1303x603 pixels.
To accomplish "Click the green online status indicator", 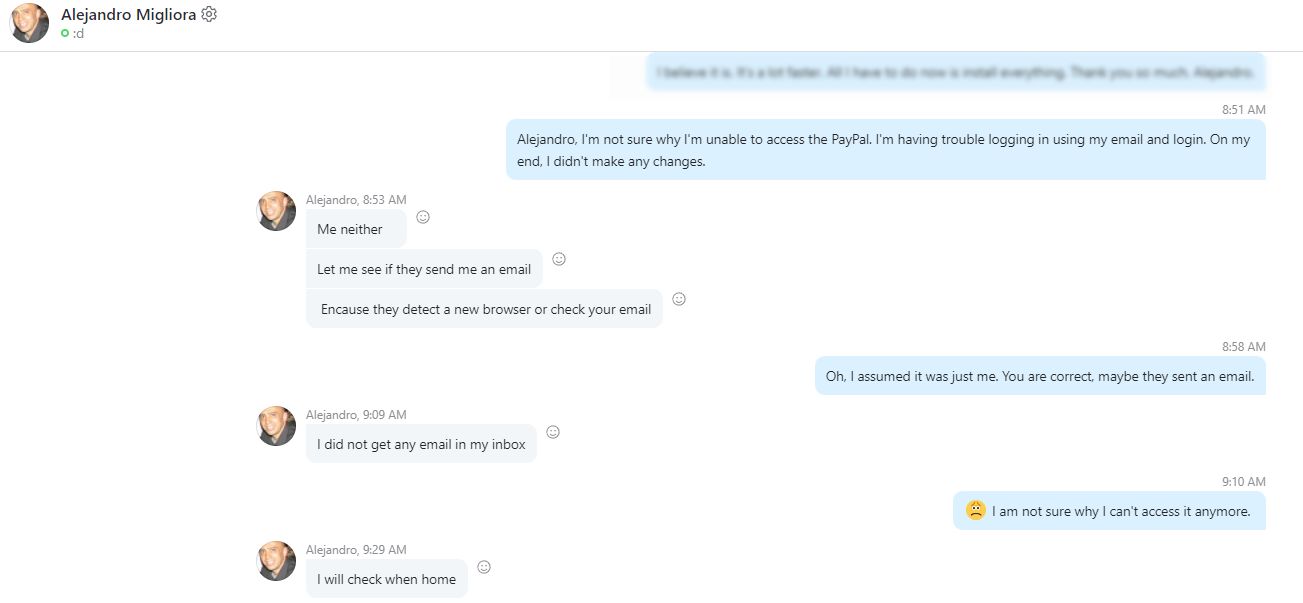I will (x=65, y=33).
